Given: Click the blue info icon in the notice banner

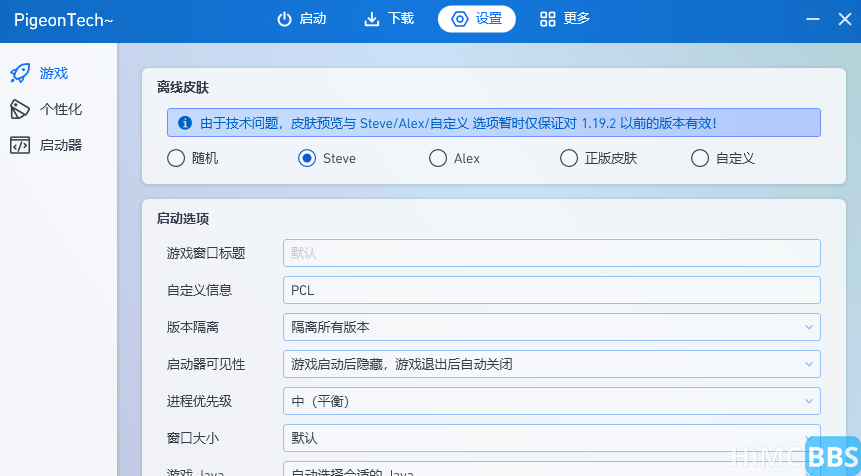Looking at the screenshot, I should tap(185, 123).
